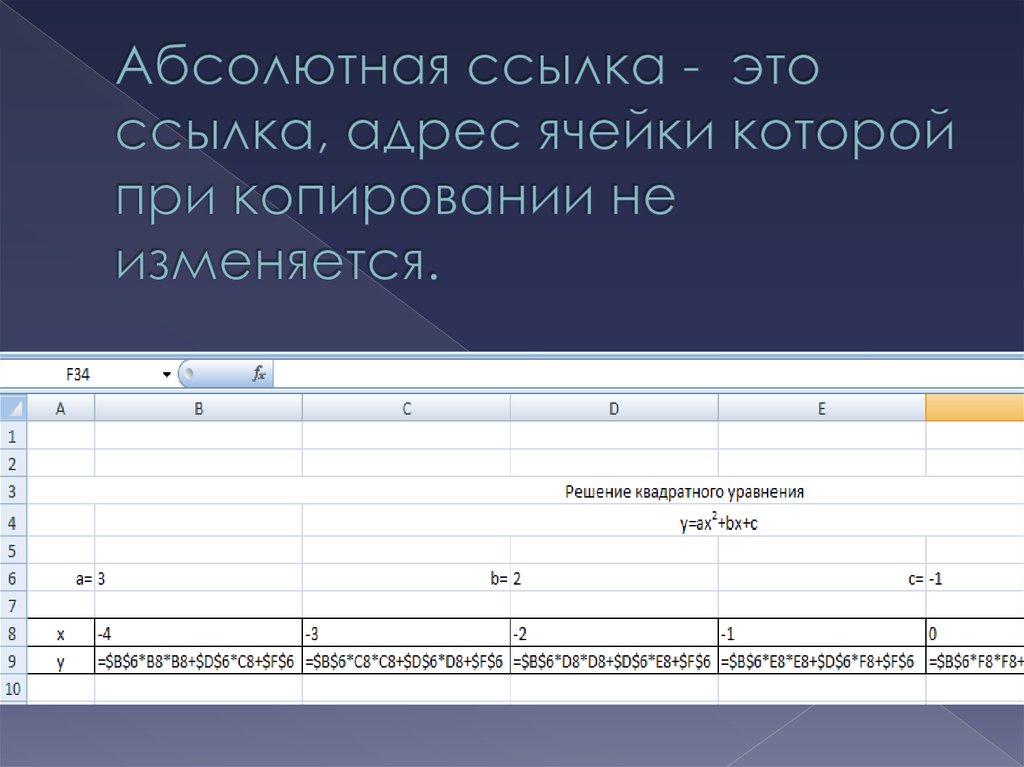Click formula cell =$B$6*C8*C8+$D$6*D8+$F$6
Screen dimensions: 1024x767
(x=406, y=661)
